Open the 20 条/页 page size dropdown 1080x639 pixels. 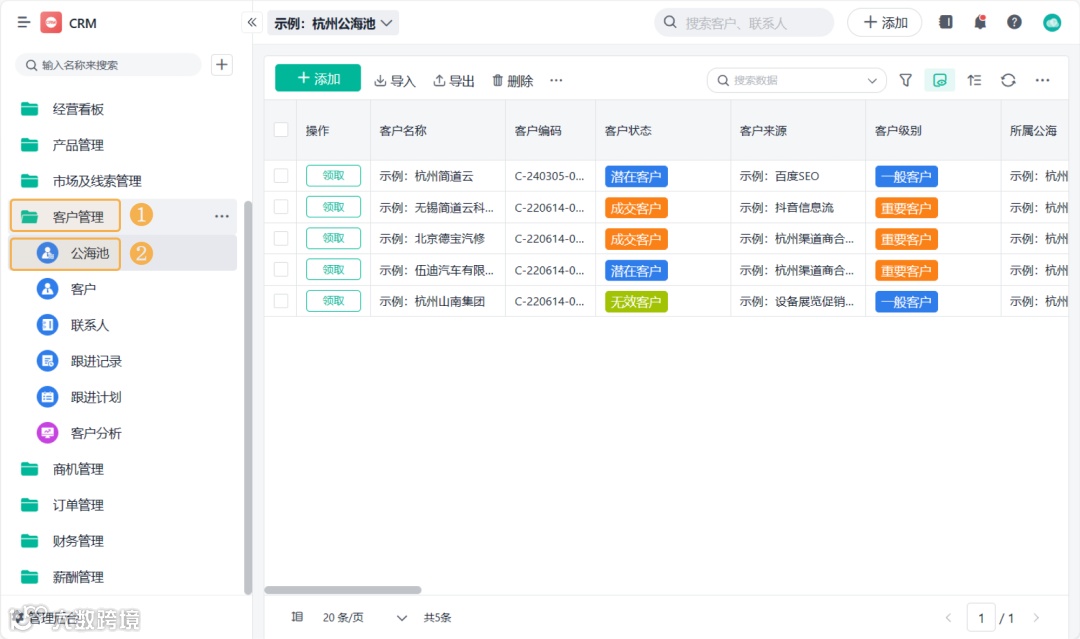(364, 618)
